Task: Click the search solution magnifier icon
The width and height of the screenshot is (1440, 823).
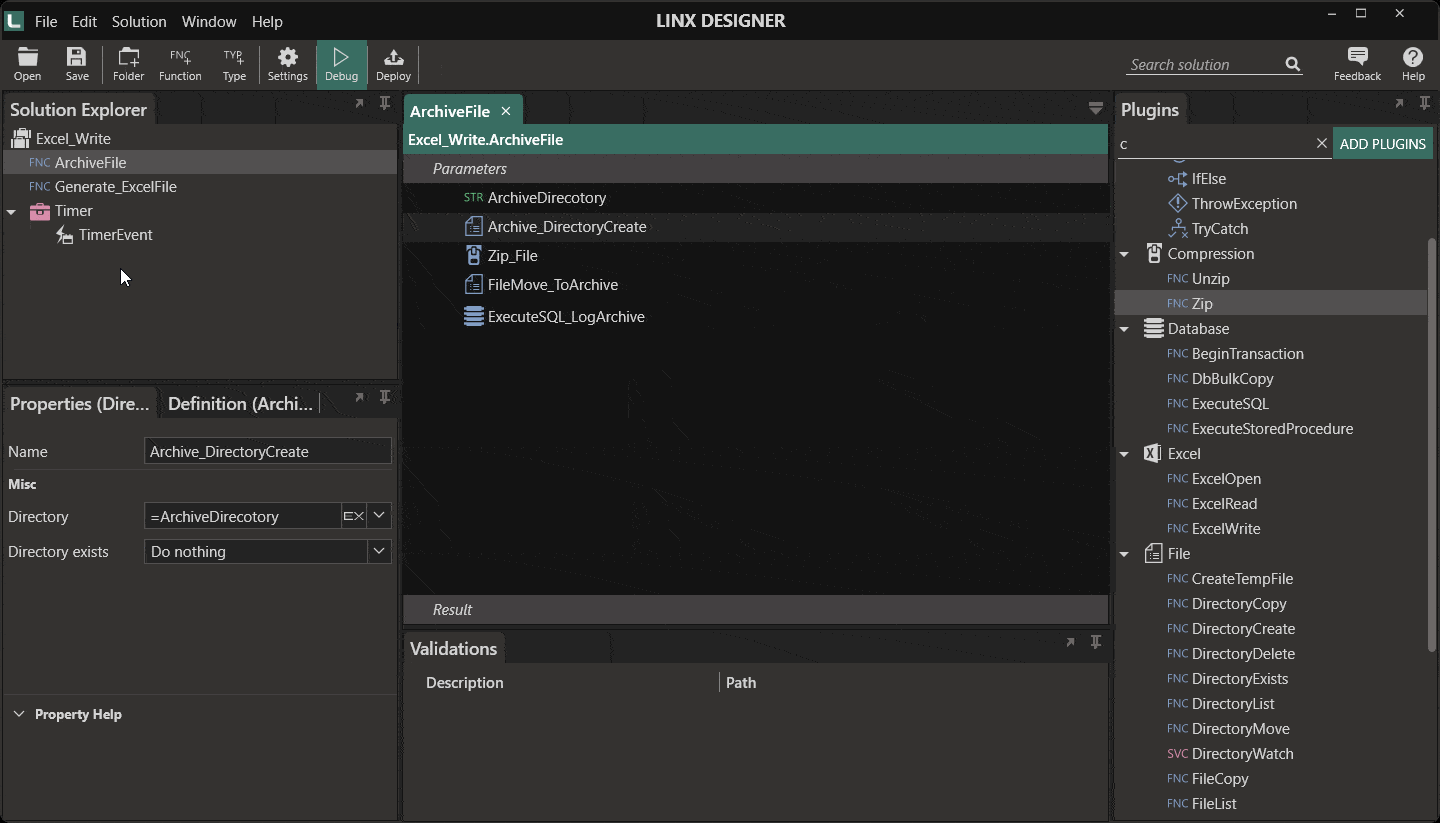Action: coord(1293,64)
